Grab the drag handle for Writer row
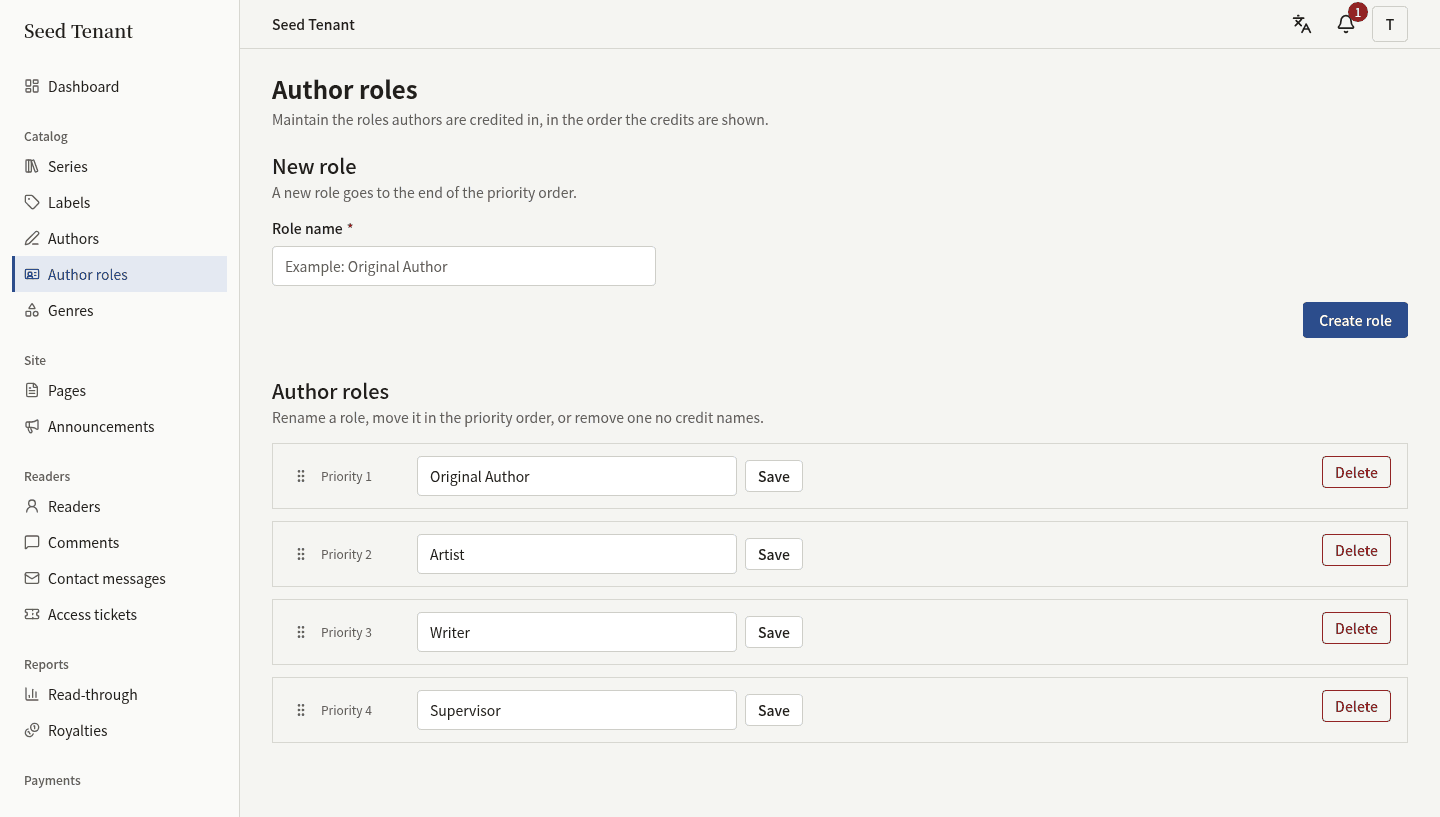 (x=301, y=632)
